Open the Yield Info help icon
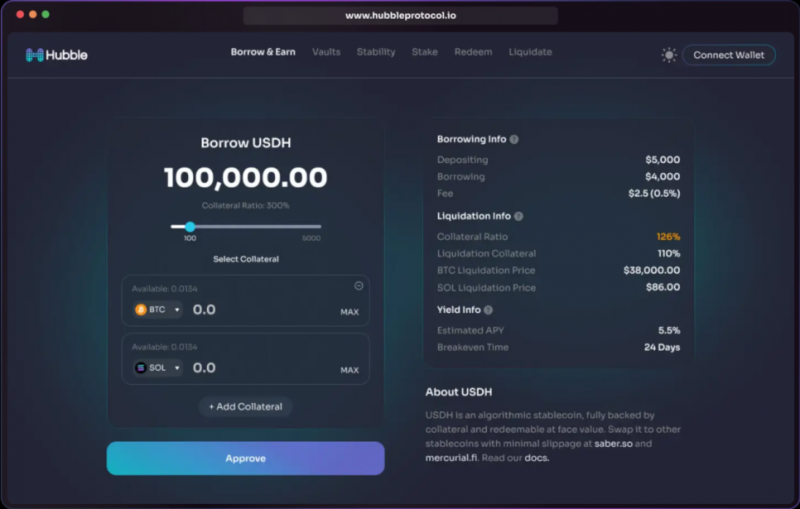The width and height of the screenshot is (800, 509). click(x=488, y=310)
